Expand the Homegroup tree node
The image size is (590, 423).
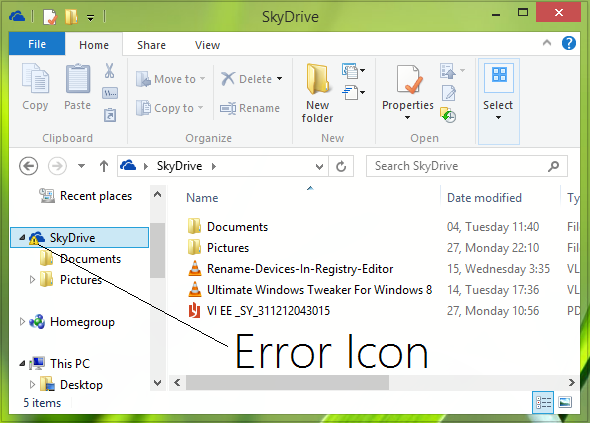point(22,322)
